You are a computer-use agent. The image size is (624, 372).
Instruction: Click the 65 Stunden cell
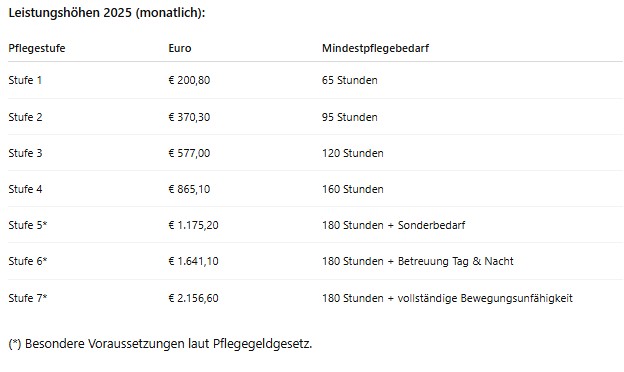tap(349, 80)
